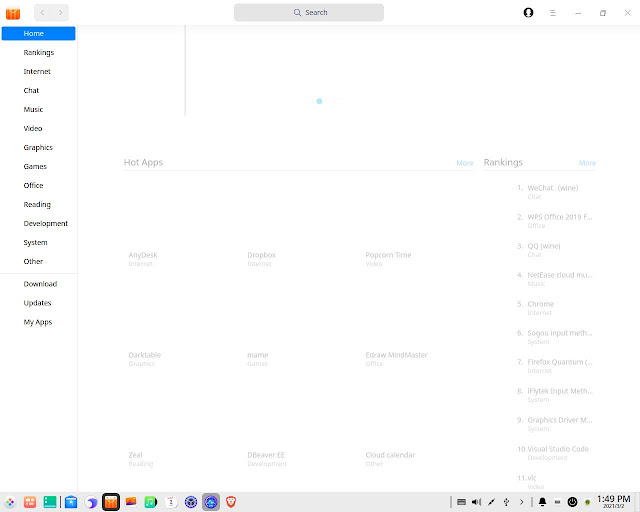Browse the Video category

(38, 128)
